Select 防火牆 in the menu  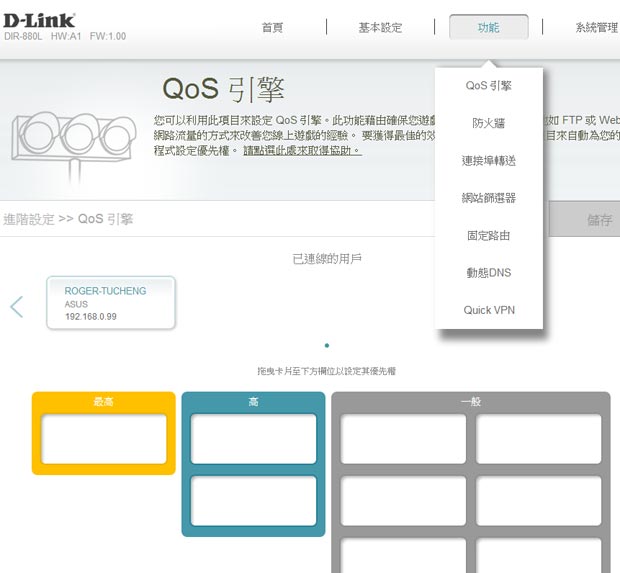[x=489, y=123]
